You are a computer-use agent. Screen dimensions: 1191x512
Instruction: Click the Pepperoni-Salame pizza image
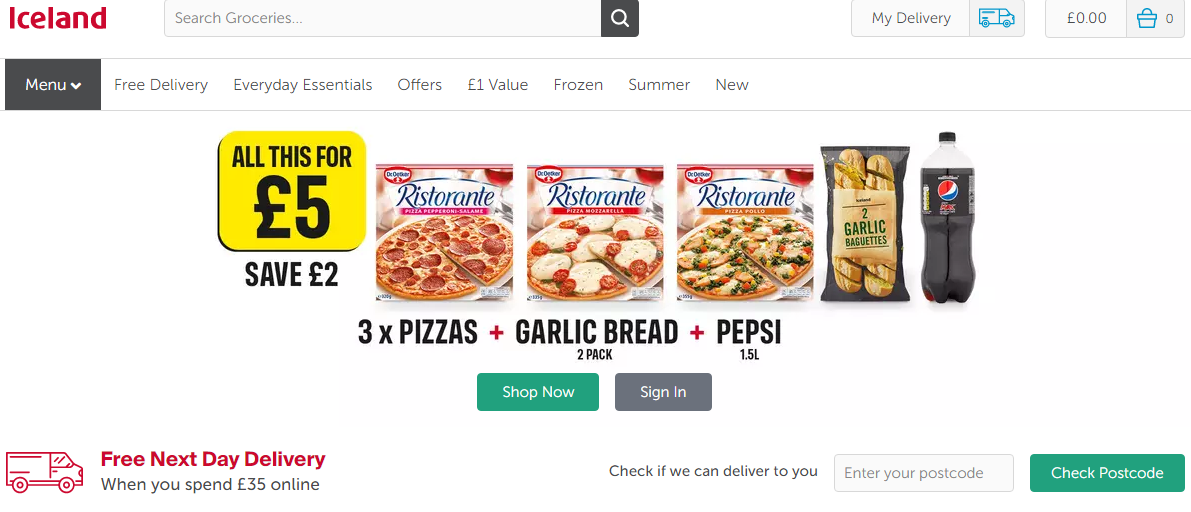click(444, 233)
